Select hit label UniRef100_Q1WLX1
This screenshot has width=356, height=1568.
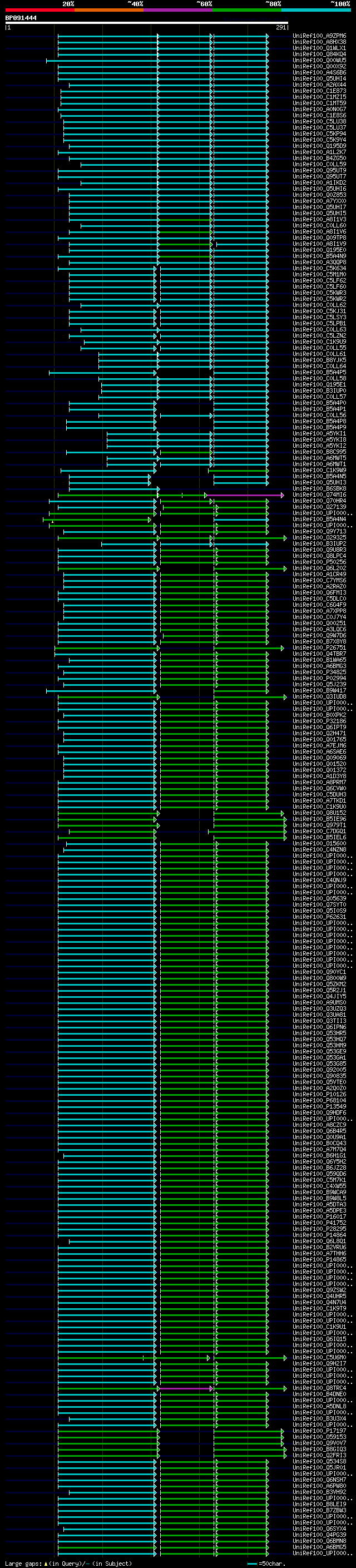pos(319,48)
